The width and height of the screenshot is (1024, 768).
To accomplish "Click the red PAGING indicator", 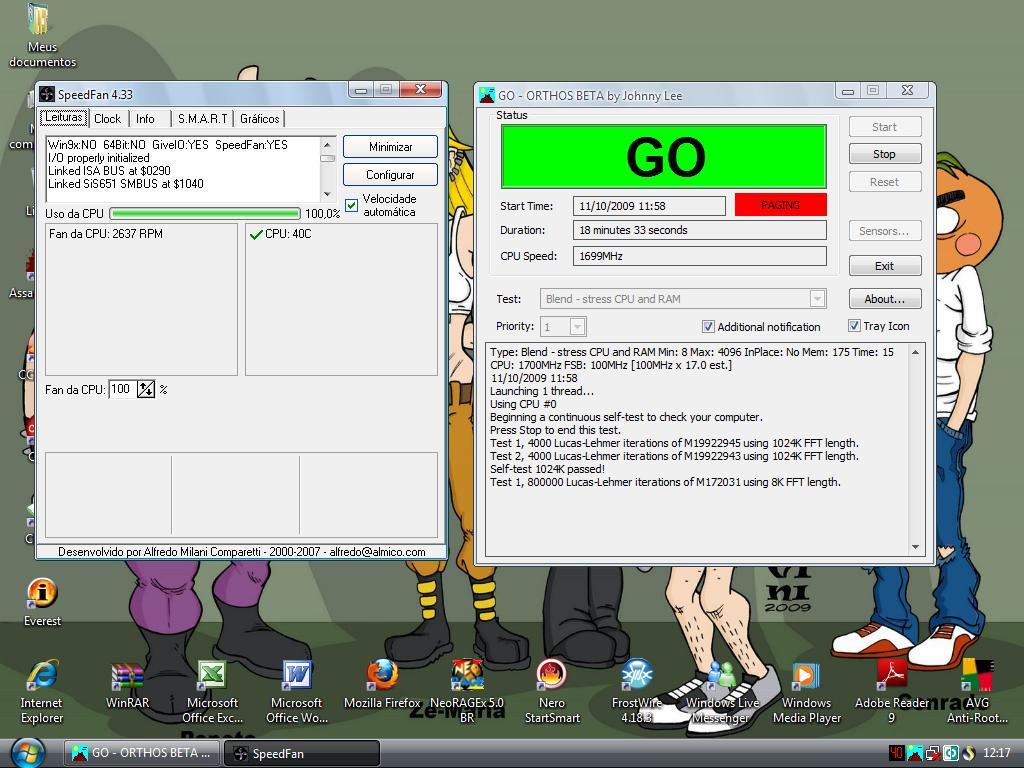I will coord(780,205).
